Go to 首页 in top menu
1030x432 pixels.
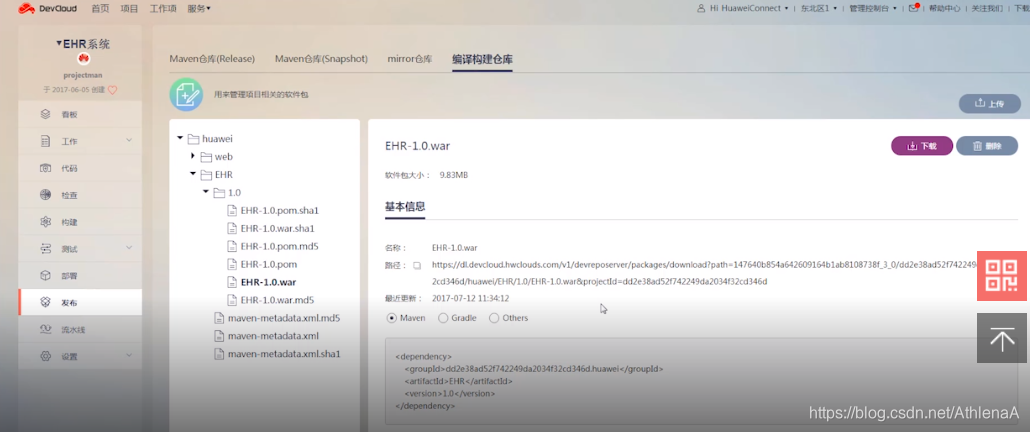[100, 9]
